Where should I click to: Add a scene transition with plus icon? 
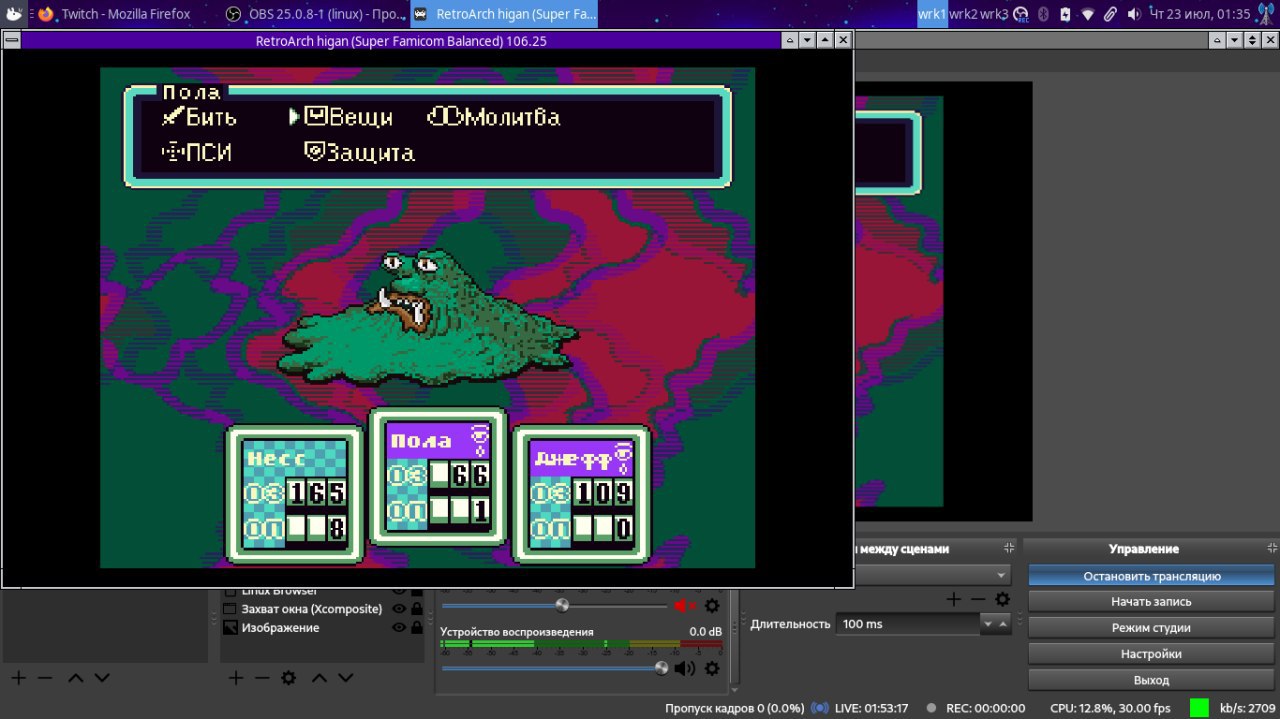pos(954,599)
